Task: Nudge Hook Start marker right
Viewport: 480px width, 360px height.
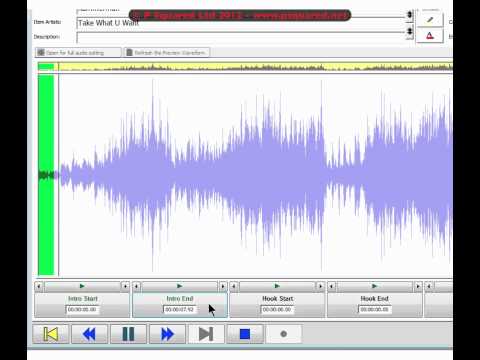Action: click(x=321, y=286)
